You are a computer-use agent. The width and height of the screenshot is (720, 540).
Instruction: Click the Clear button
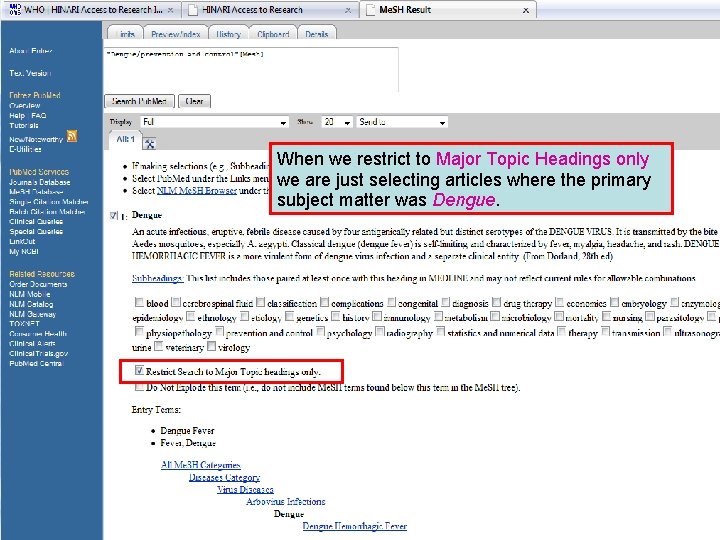pos(194,101)
